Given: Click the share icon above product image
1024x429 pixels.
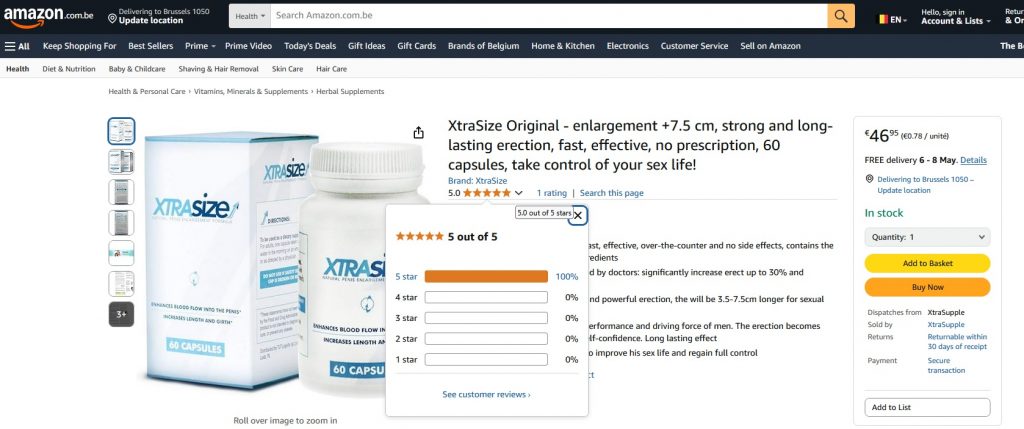Looking at the screenshot, I should tap(419, 133).
